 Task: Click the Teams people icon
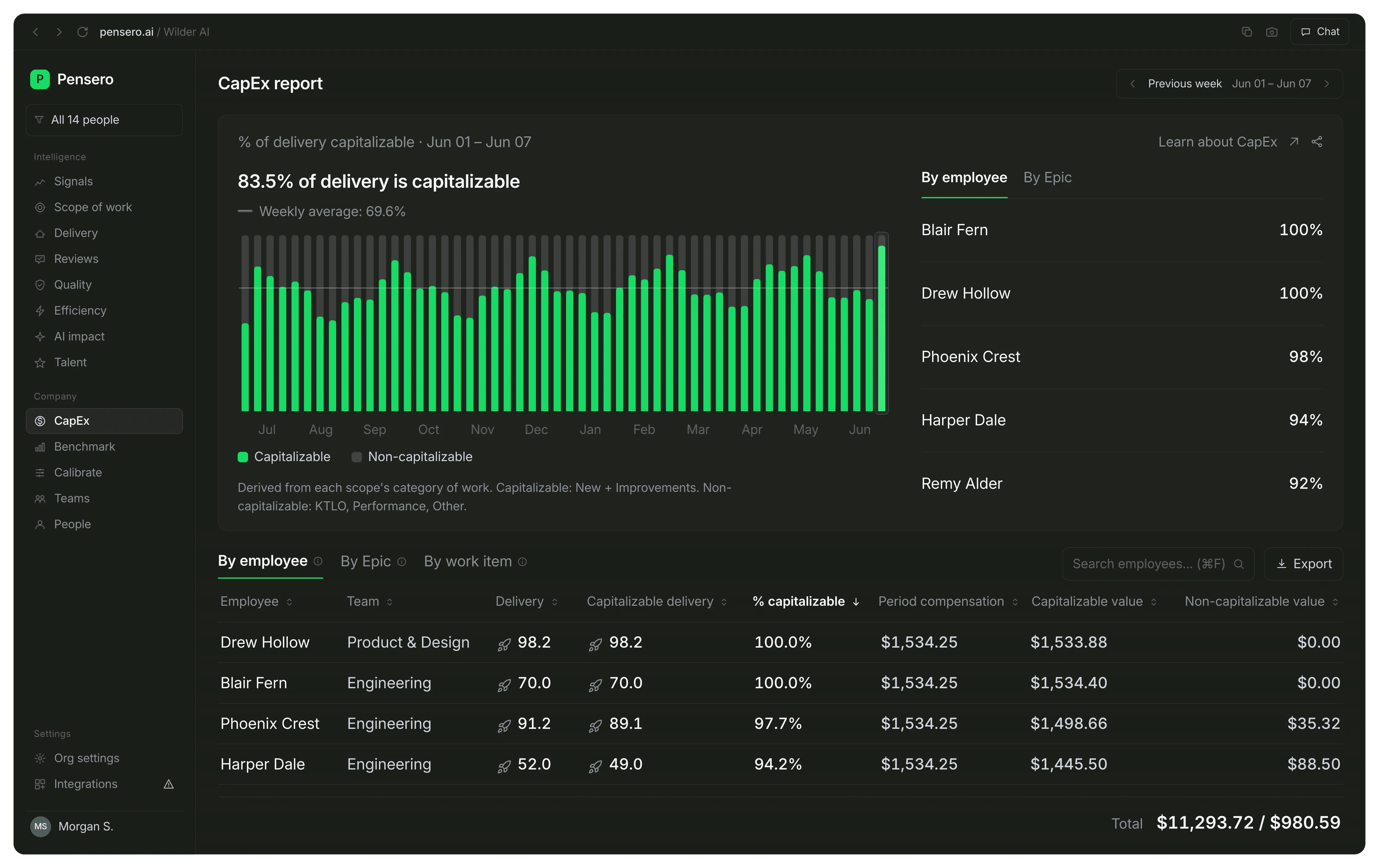40,499
